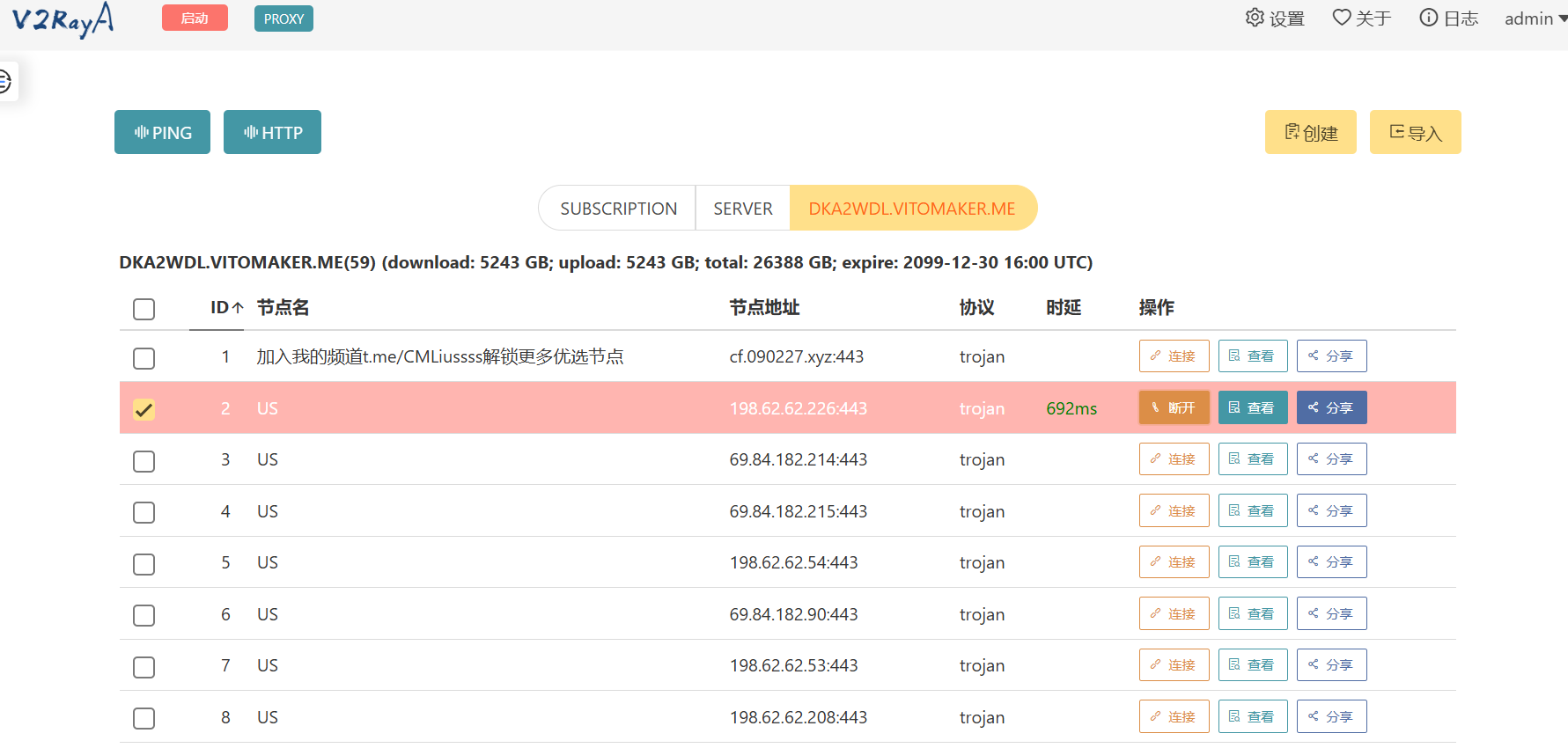View node 2 with 查看 button
This screenshot has height=748, width=1568.
(x=1252, y=407)
